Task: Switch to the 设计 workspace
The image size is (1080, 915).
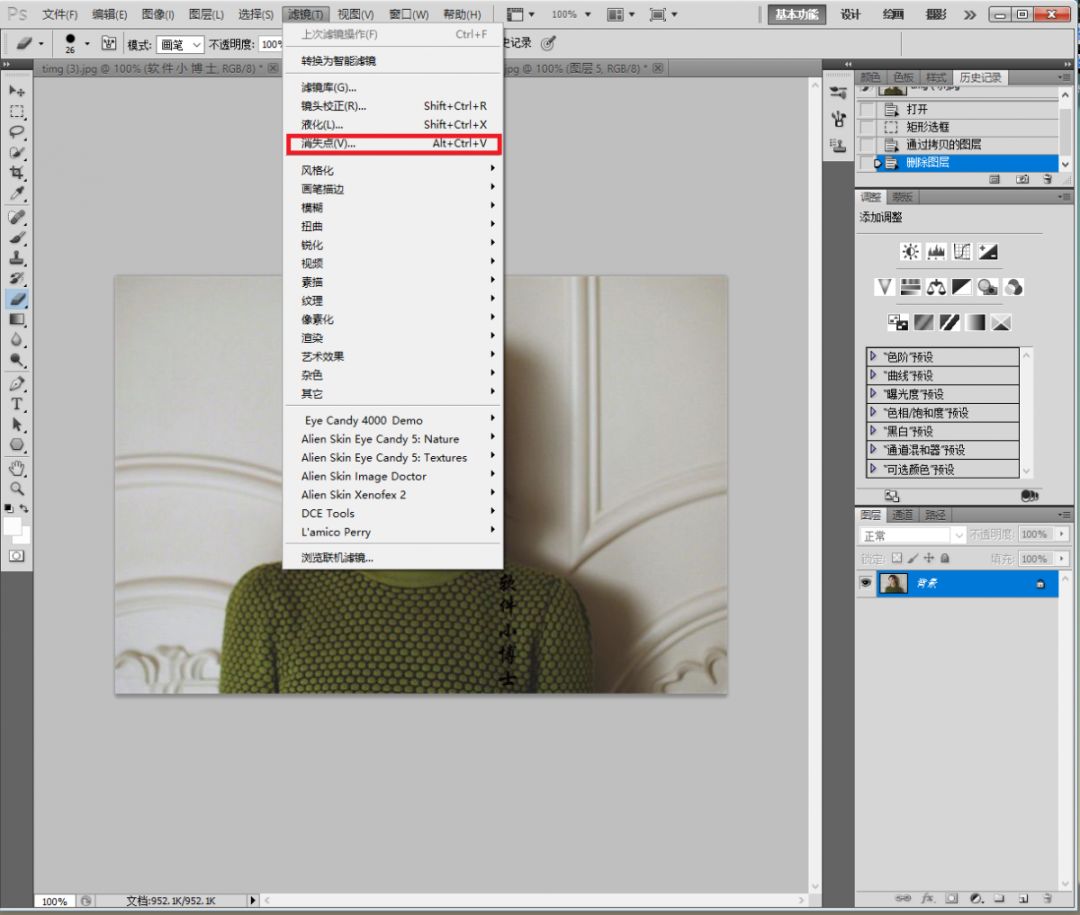Action: [x=851, y=14]
